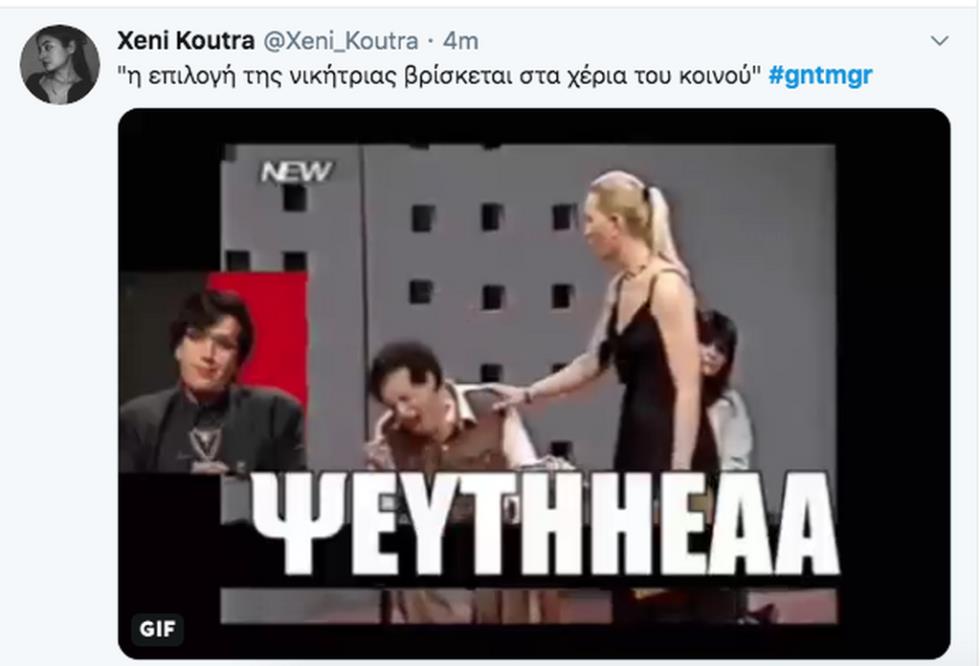
Task: Expand the tweet options chevron
Action: pos(939,41)
